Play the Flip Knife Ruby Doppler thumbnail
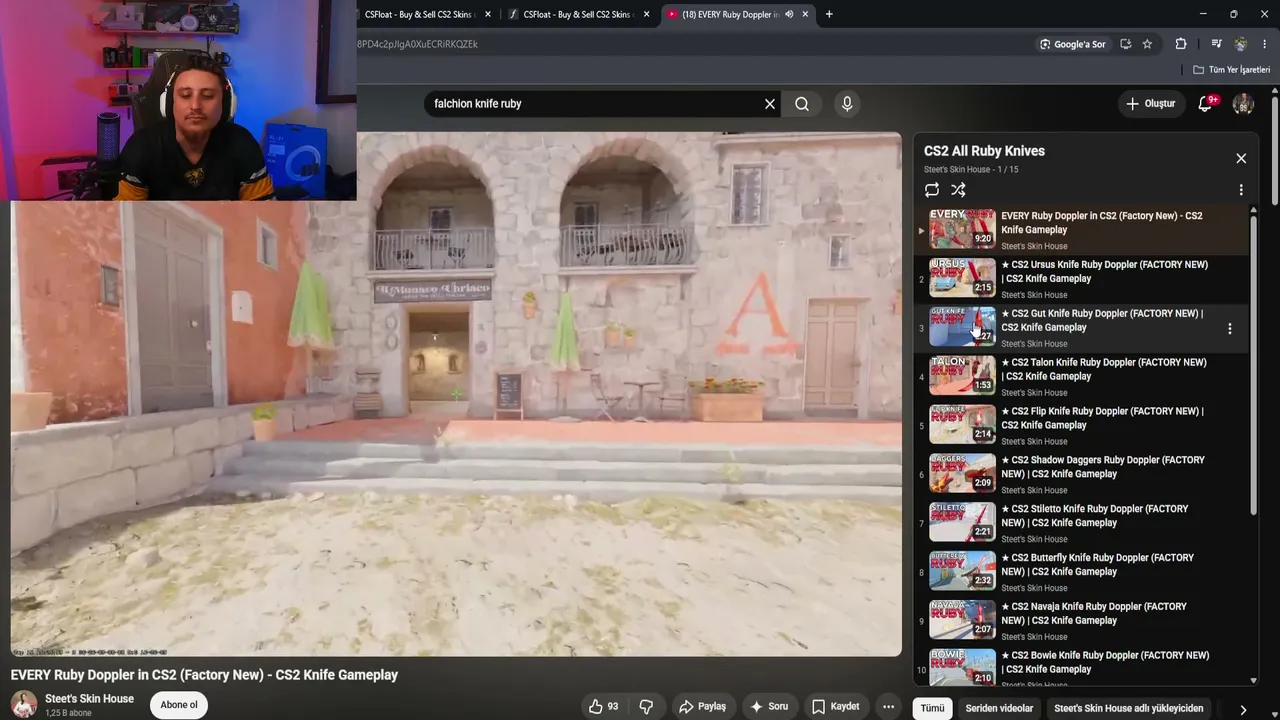This screenshot has width=1280, height=720. (x=963, y=425)
